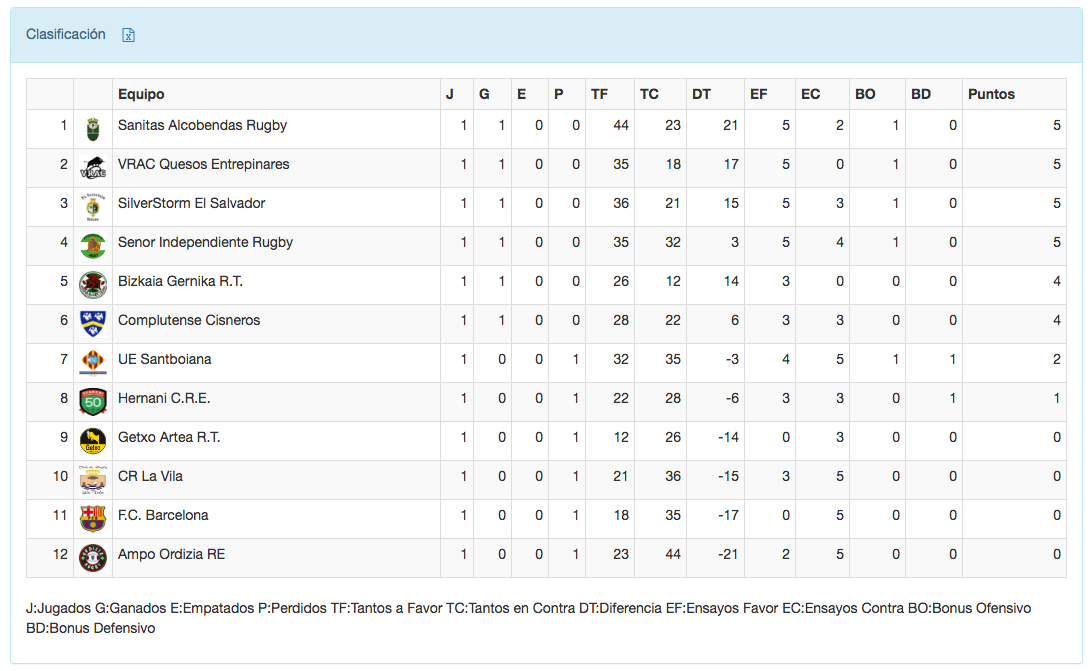This screenshot has height=671, width=1090.
Task: Click the Puntos column header
Action: (x=991, y=94)
